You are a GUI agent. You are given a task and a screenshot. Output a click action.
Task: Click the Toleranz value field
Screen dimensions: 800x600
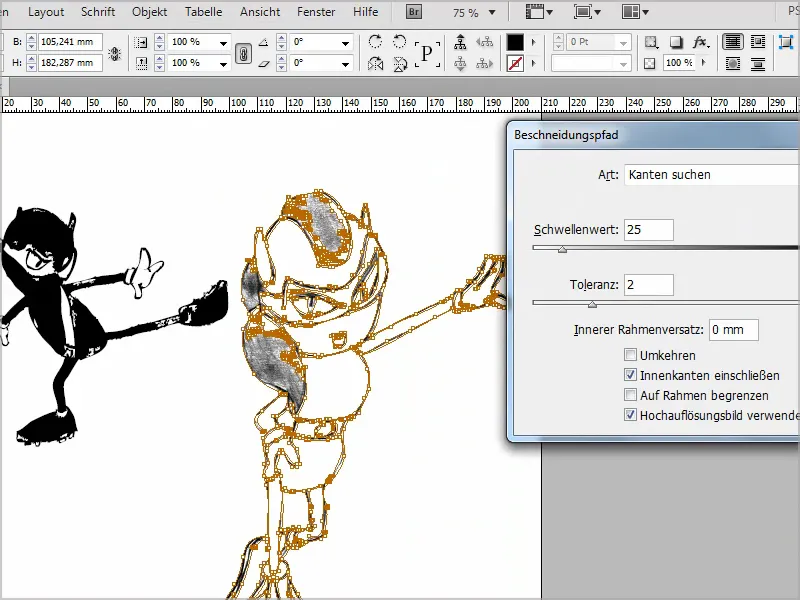click(x=649, y=285)
